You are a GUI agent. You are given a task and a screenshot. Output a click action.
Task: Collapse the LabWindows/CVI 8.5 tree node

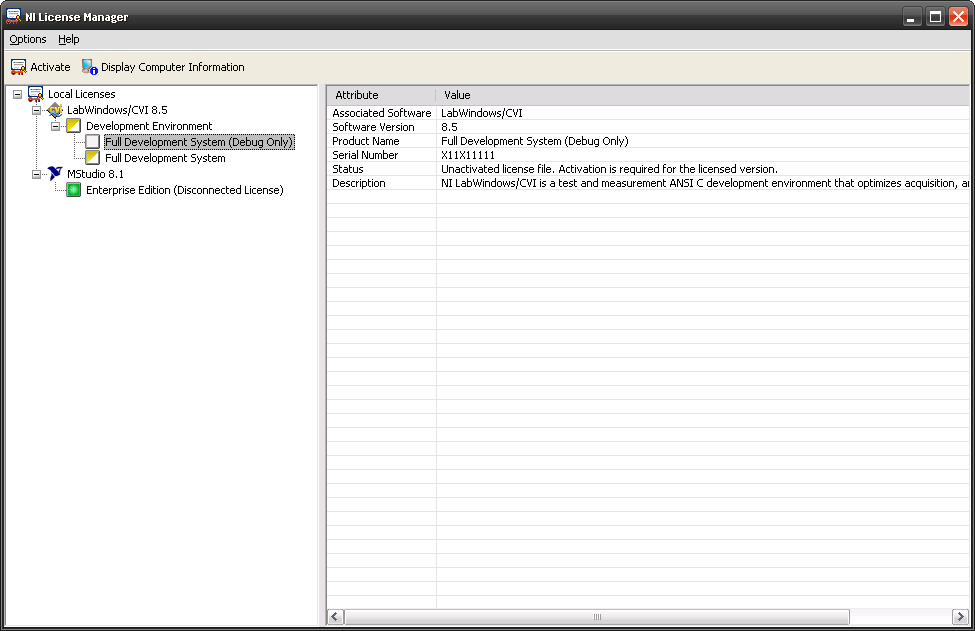click(37, 110)
